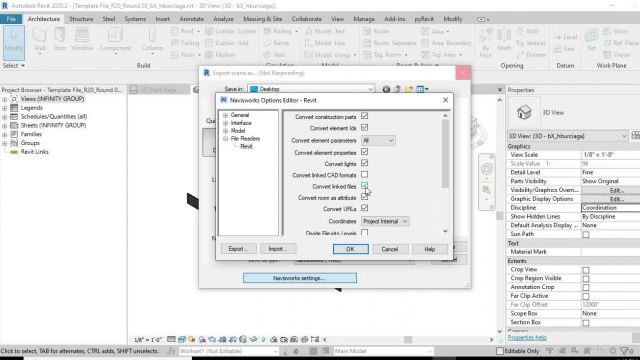This screenshot has height=360, width=640.
Task: Expand Sheets (INFINITY GROUP) in Project Browser
Action: [4, 126]
